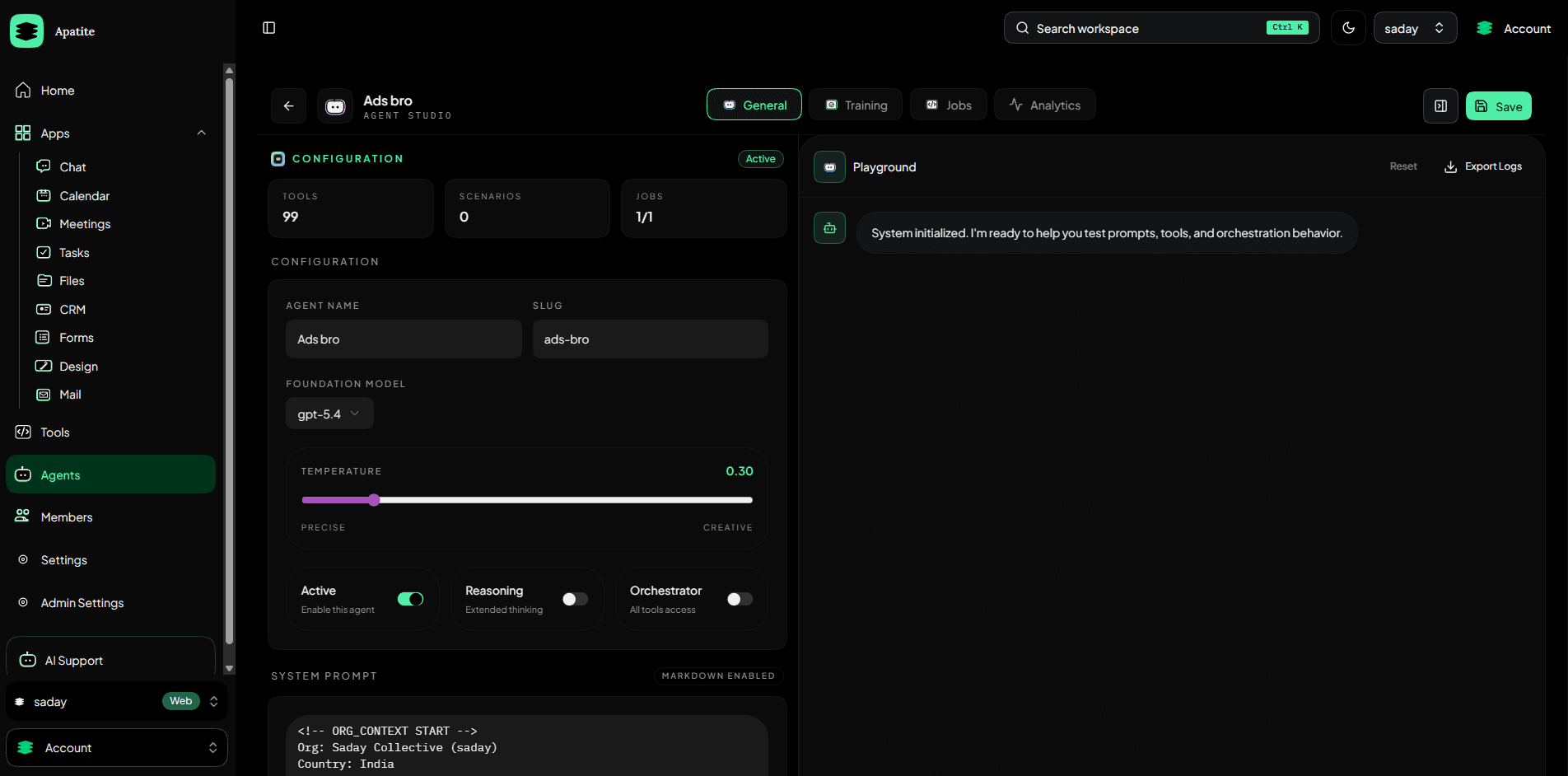
Task: Click the Apatite logo icon
Action: [26, 30]
